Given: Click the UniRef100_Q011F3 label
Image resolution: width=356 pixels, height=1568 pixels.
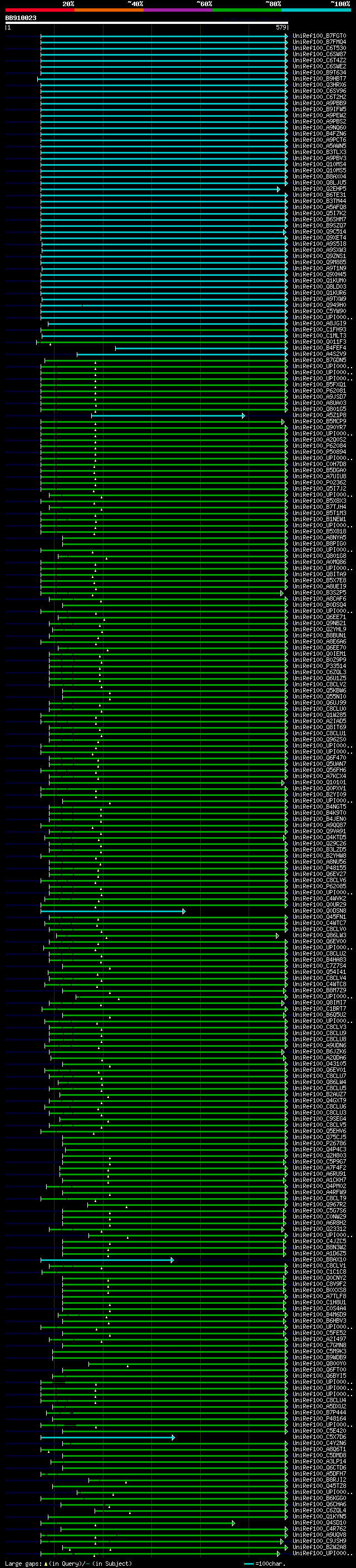Looking at the screenshot, I should pyautogui.click(x=319, y=342).
